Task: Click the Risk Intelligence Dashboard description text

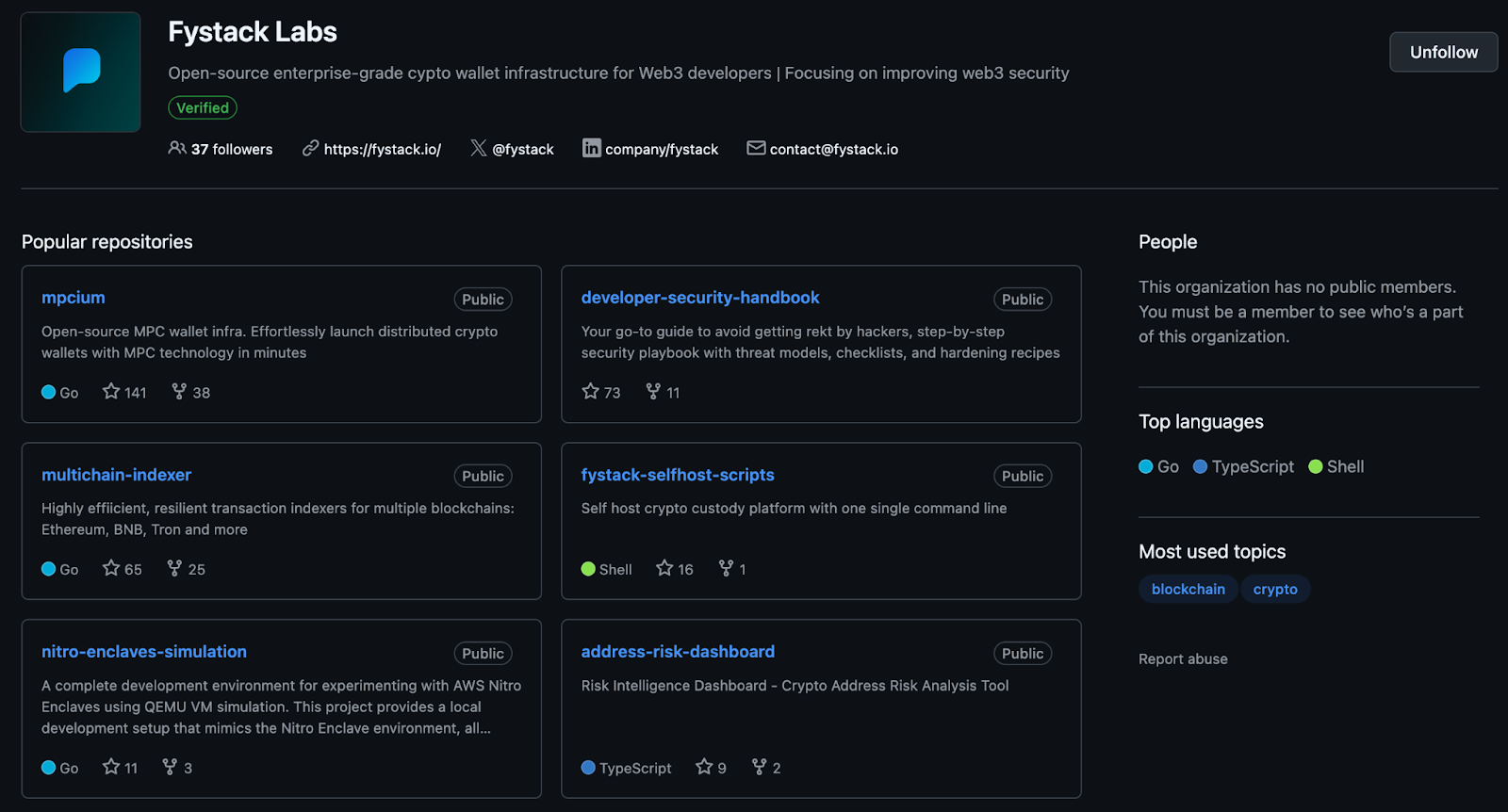Action: 795,686
